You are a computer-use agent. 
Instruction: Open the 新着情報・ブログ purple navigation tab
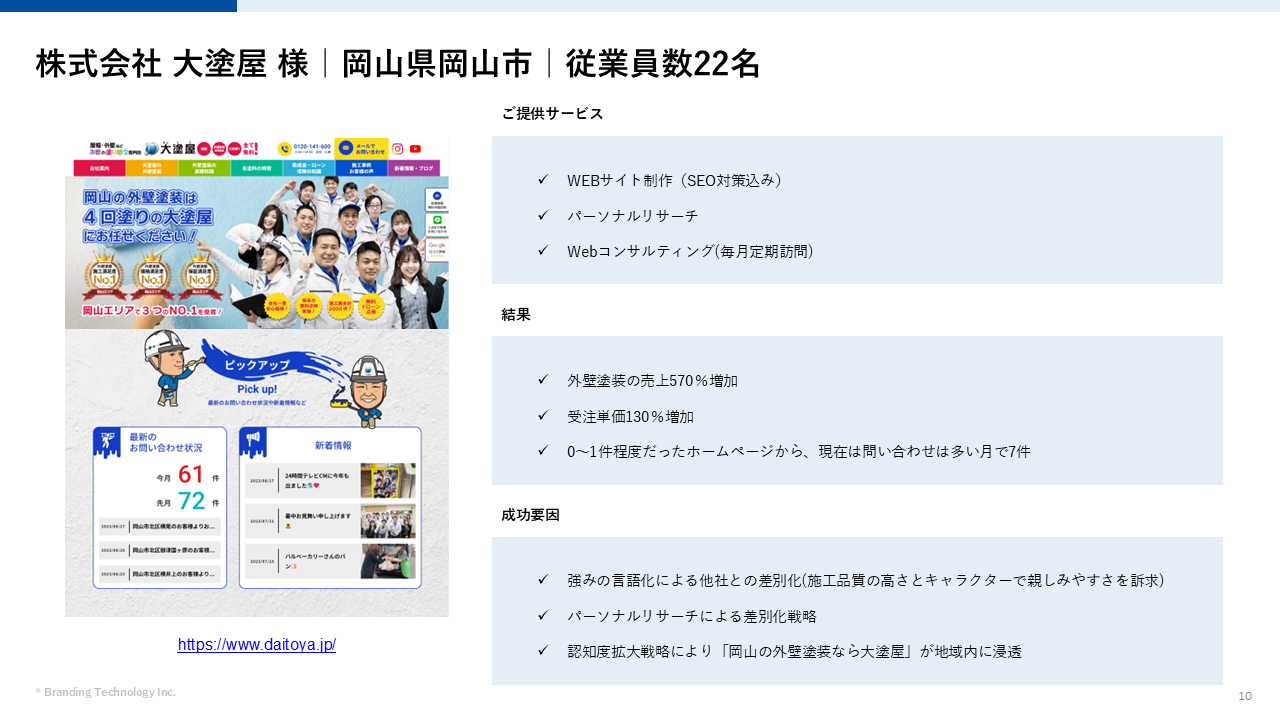414,168
